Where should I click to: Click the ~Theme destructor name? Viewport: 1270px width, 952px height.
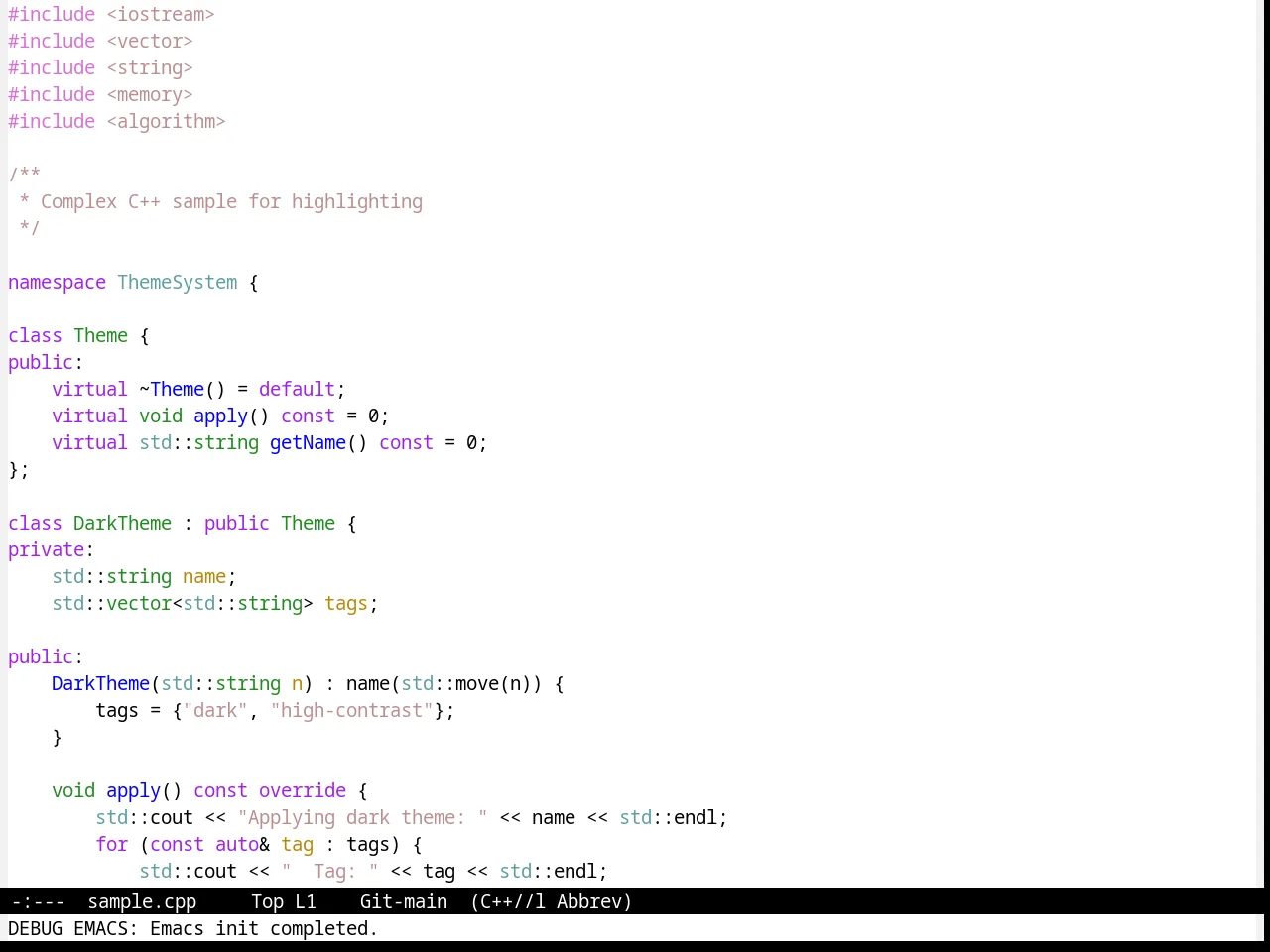(x=172, y=389)
